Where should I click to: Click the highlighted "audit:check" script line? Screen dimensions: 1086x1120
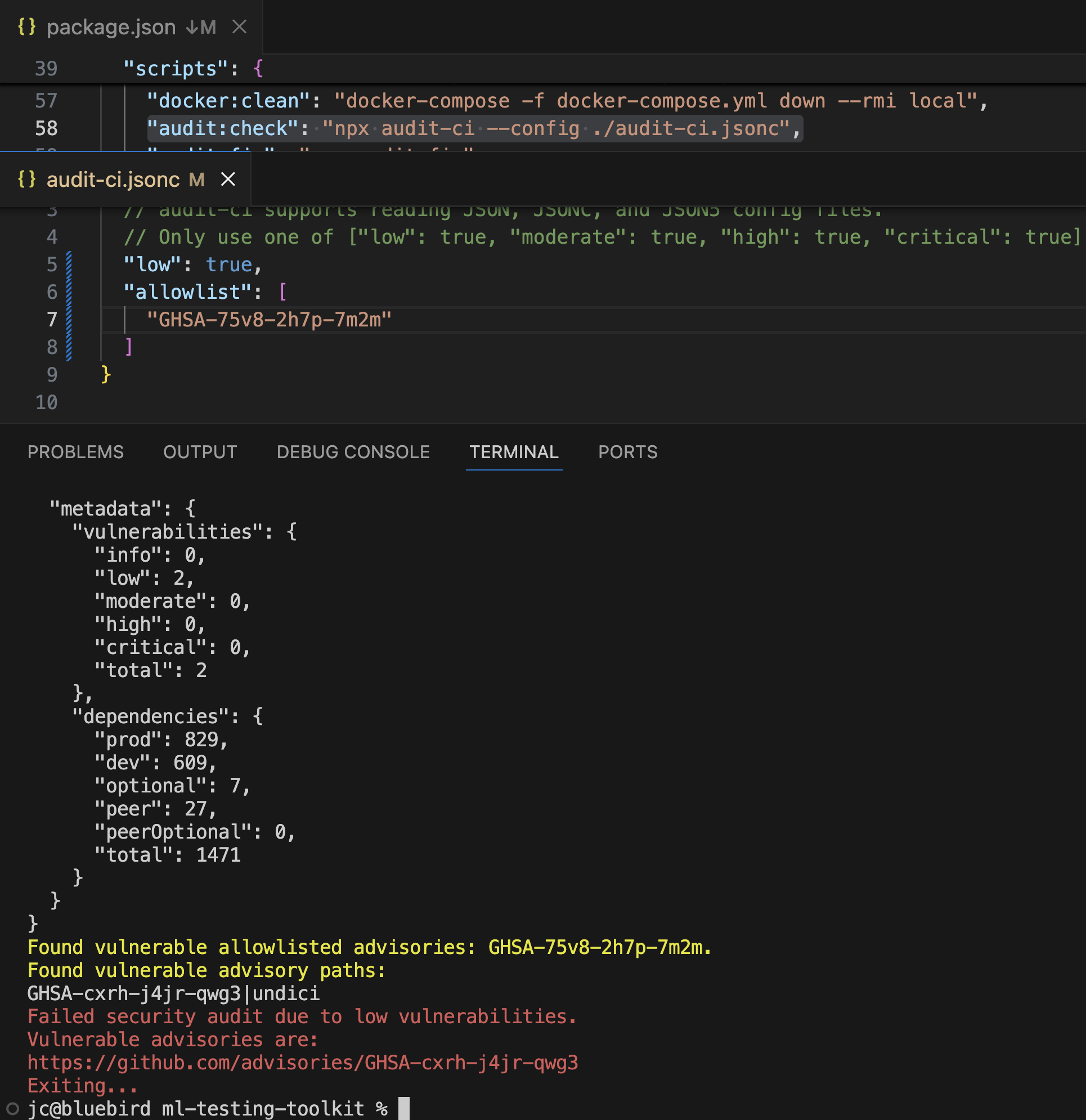coord(474,128)
